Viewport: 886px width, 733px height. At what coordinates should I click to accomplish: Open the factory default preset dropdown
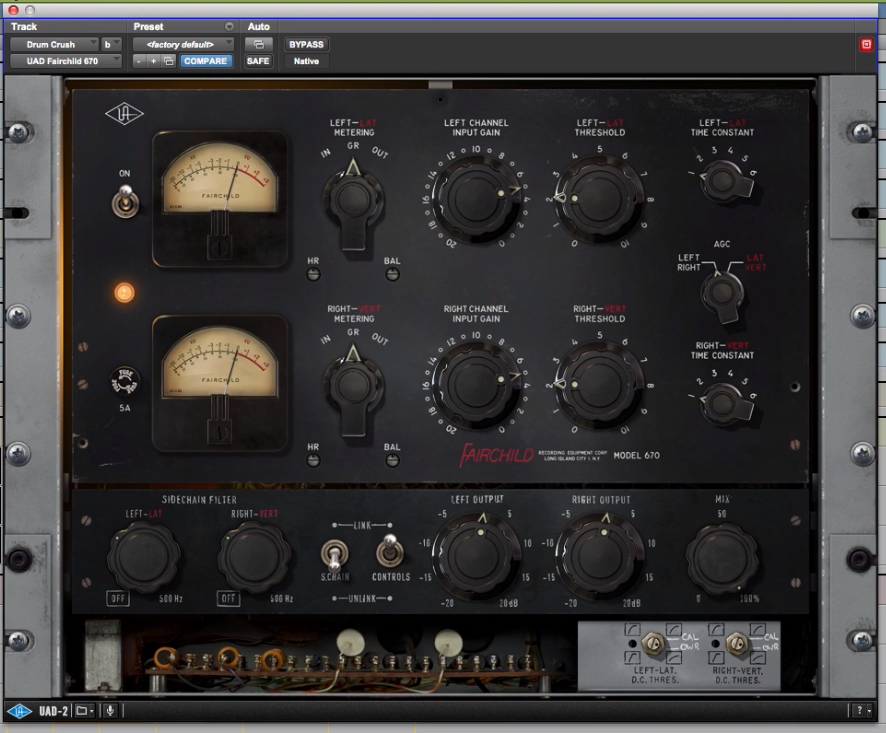click(183, 44)
